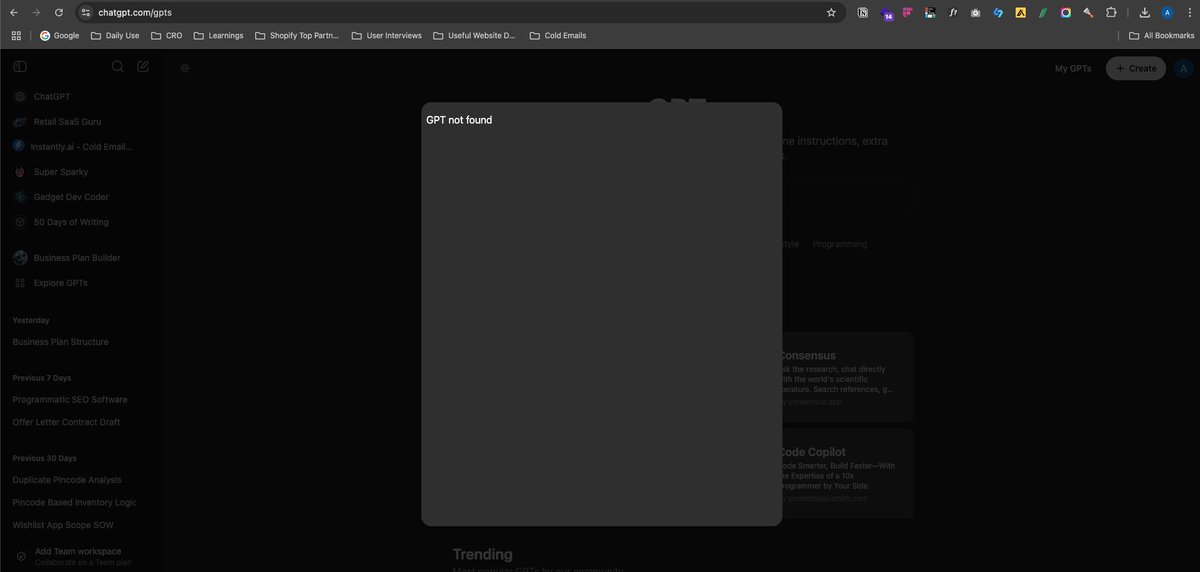Open the fx font extension icon
The height and width of the screenshot is (572, 1200).
[953, 13]
